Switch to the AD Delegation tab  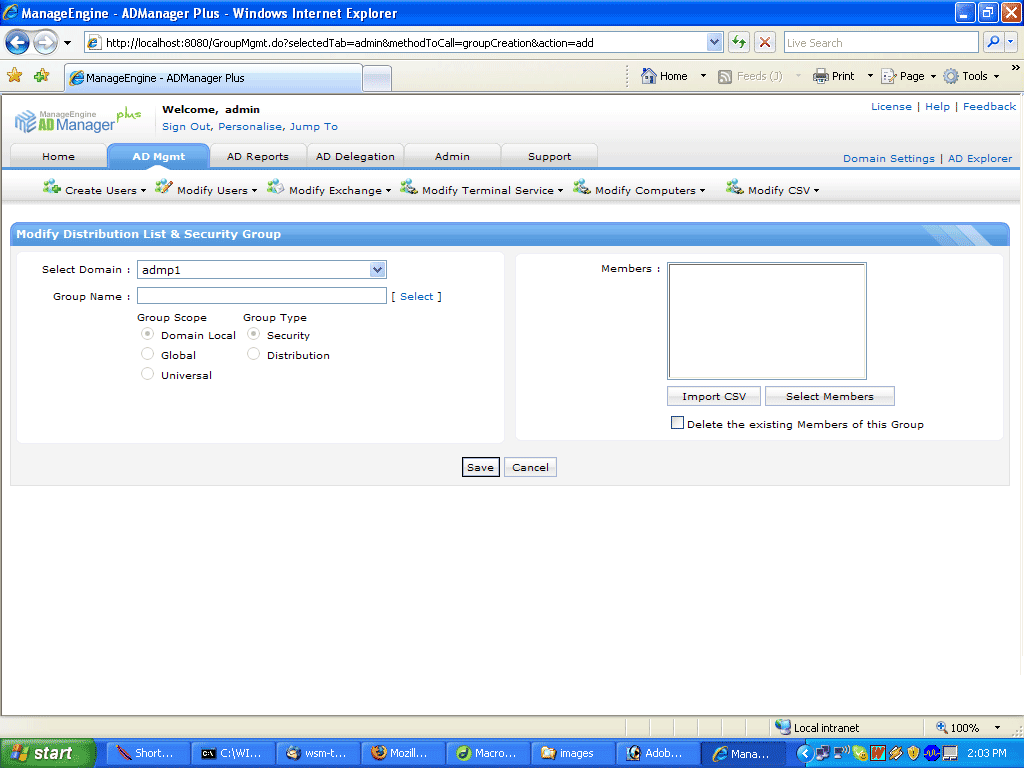click(x=355, y=157)
